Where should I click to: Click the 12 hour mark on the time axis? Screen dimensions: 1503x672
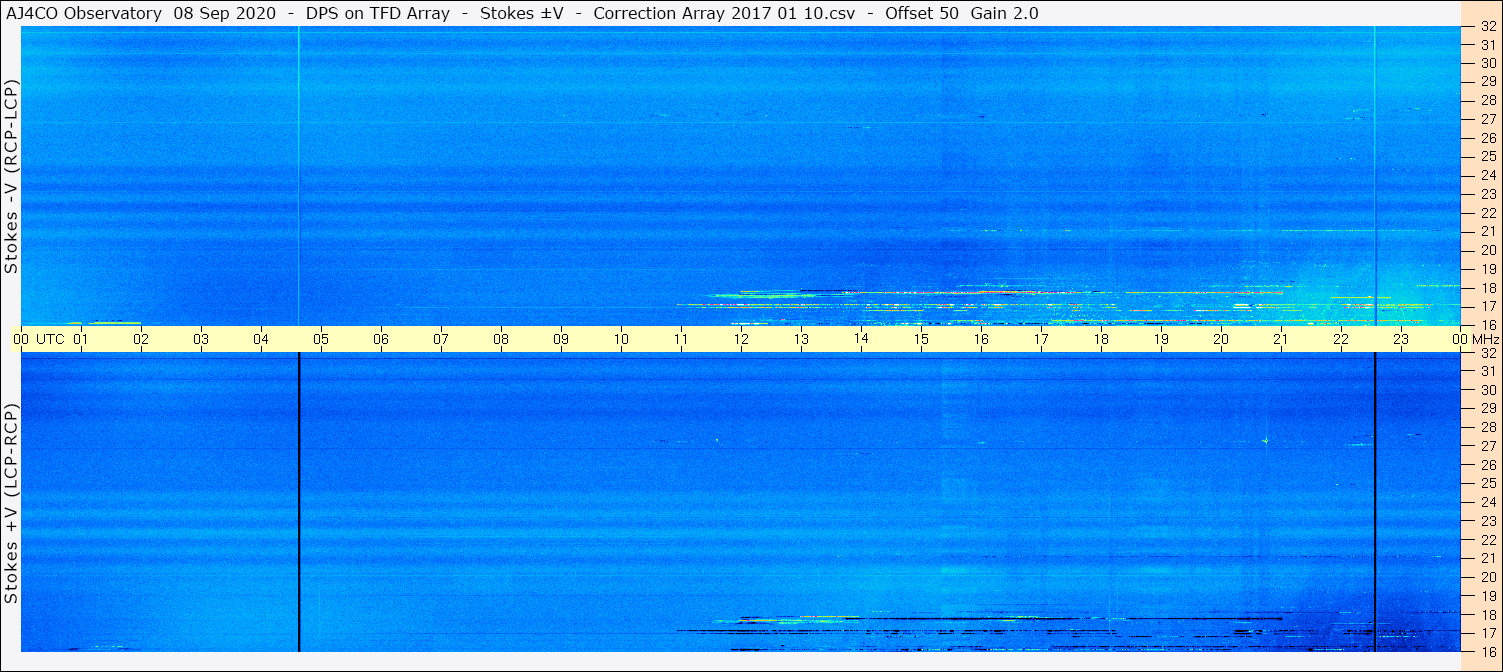click(741, 339)
